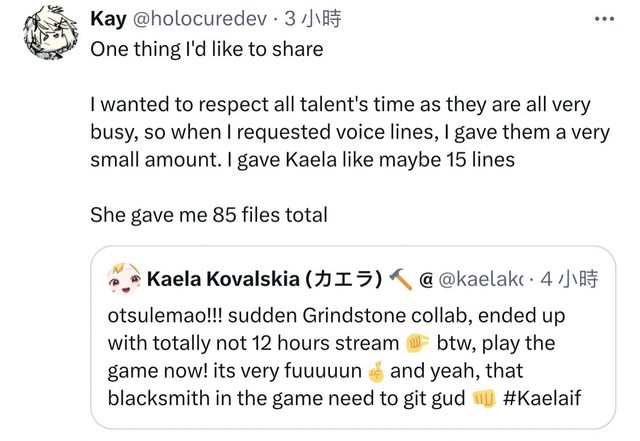Open the '4 小時' quoted tweet timestamp
This screenshot has width=640, height=441.
click(x=568, y=278)
